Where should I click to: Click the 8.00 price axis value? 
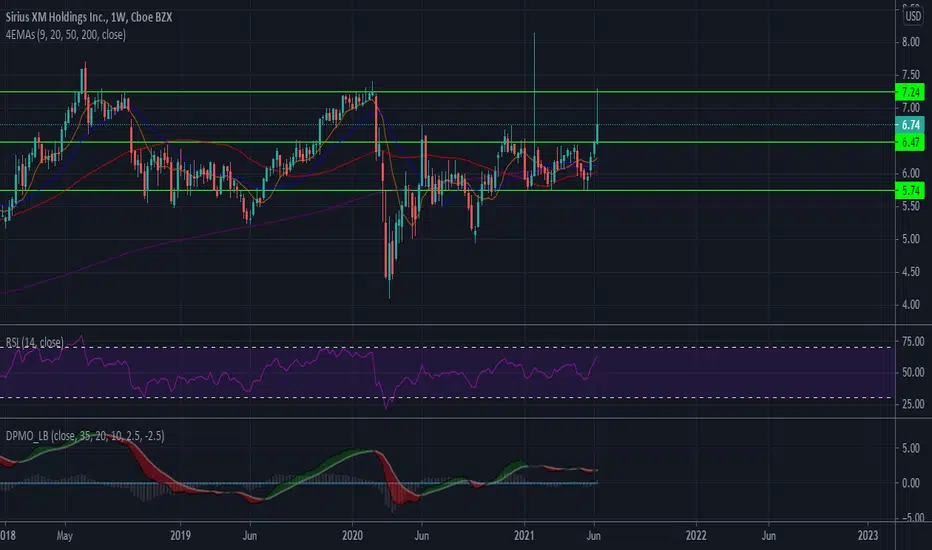point(911,42)
